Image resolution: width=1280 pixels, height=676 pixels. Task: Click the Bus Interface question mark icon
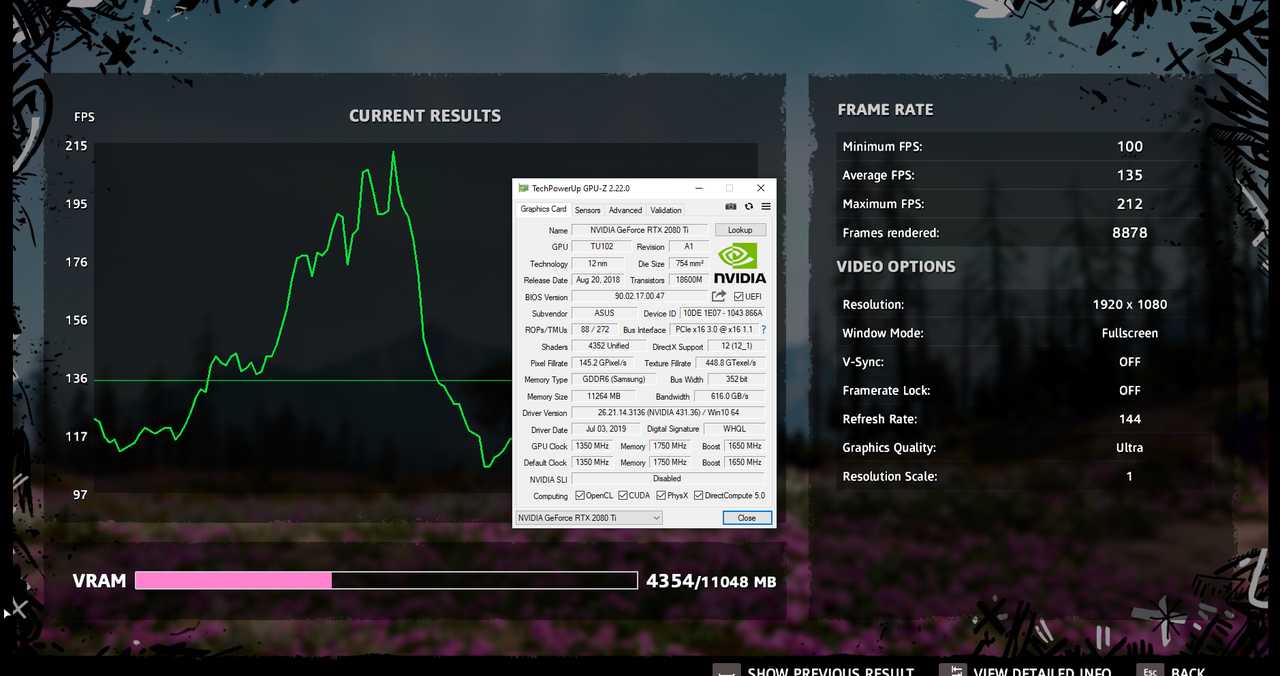tap(764, 329)
